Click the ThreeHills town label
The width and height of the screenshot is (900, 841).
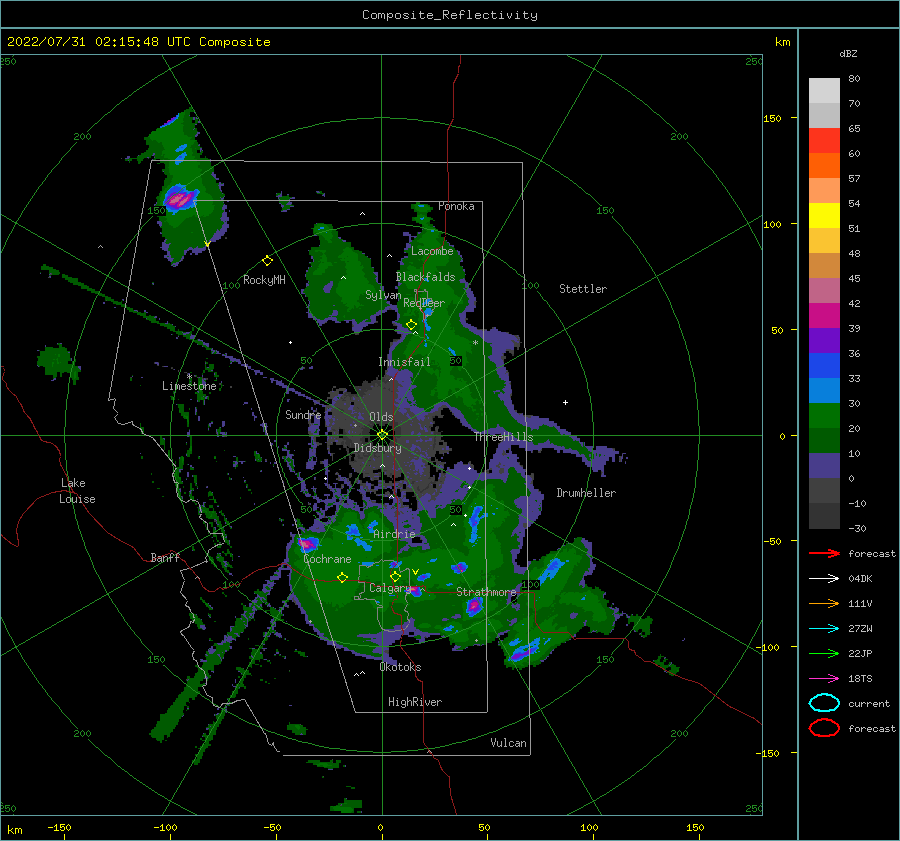pyautogui.click(x=503, y=437)
